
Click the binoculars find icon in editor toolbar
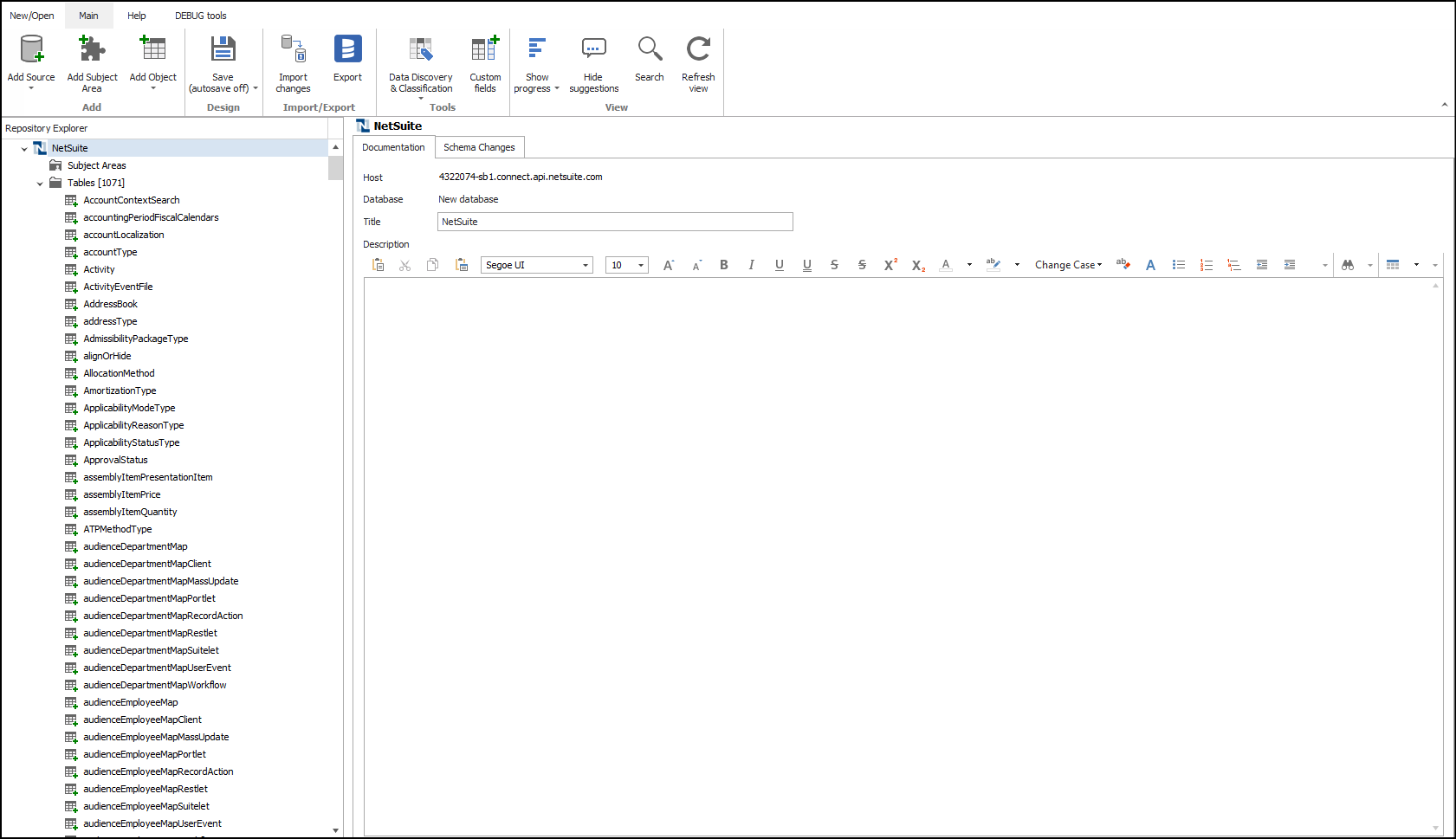tap(1348, 265)
